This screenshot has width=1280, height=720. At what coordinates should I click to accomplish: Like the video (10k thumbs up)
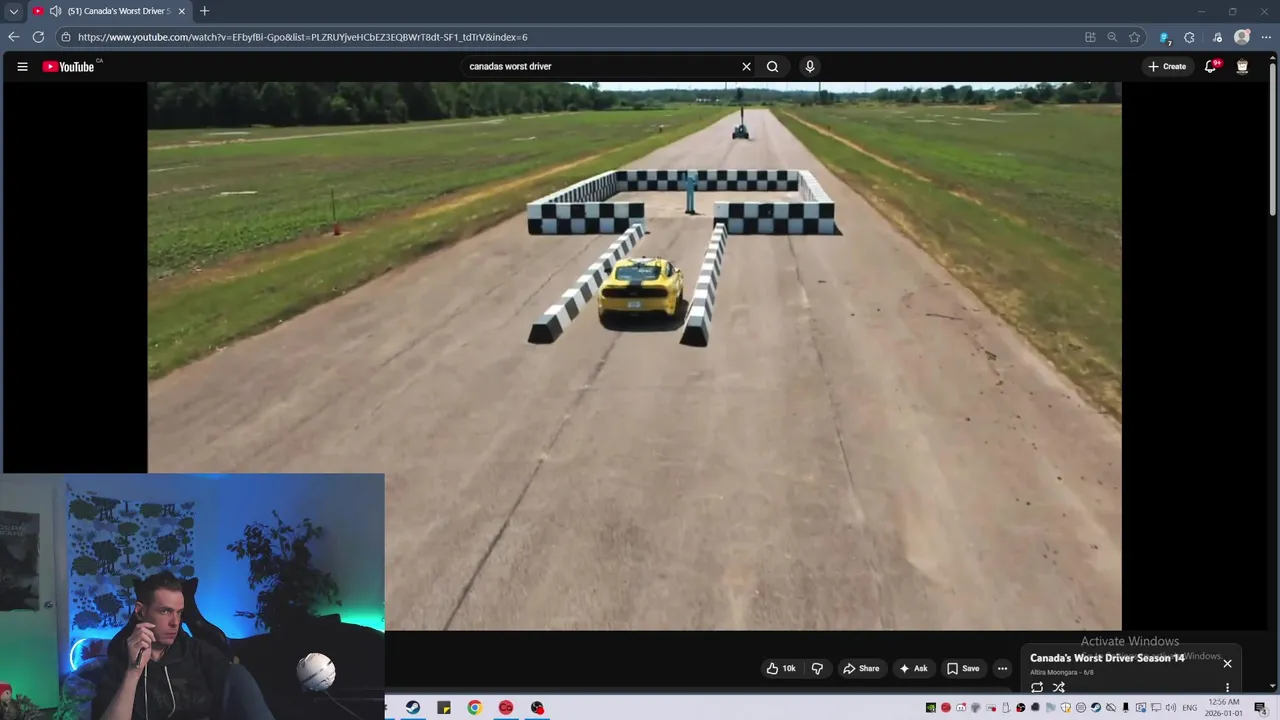[781, 668]
